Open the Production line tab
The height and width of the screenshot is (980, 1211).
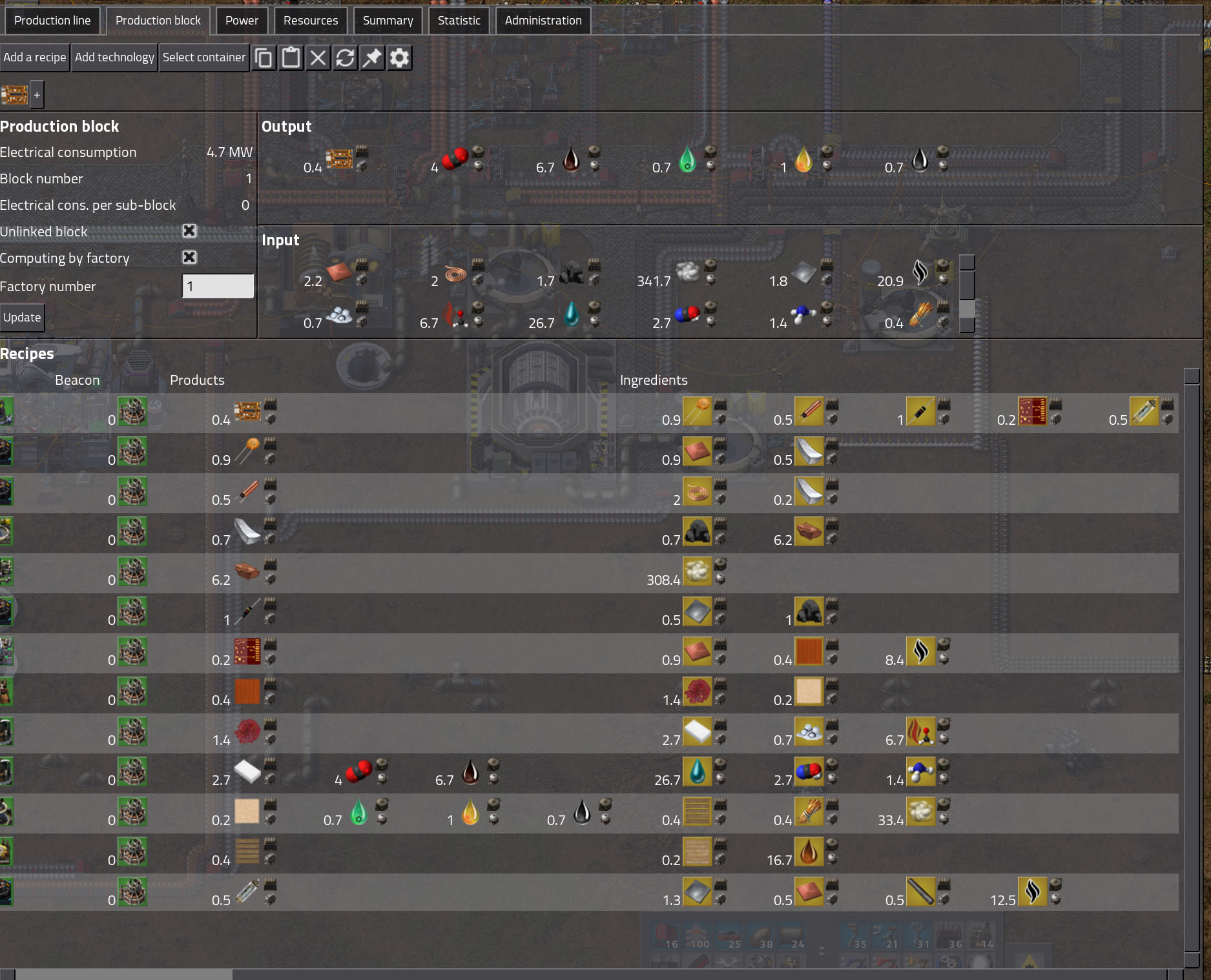pos(52,21)
